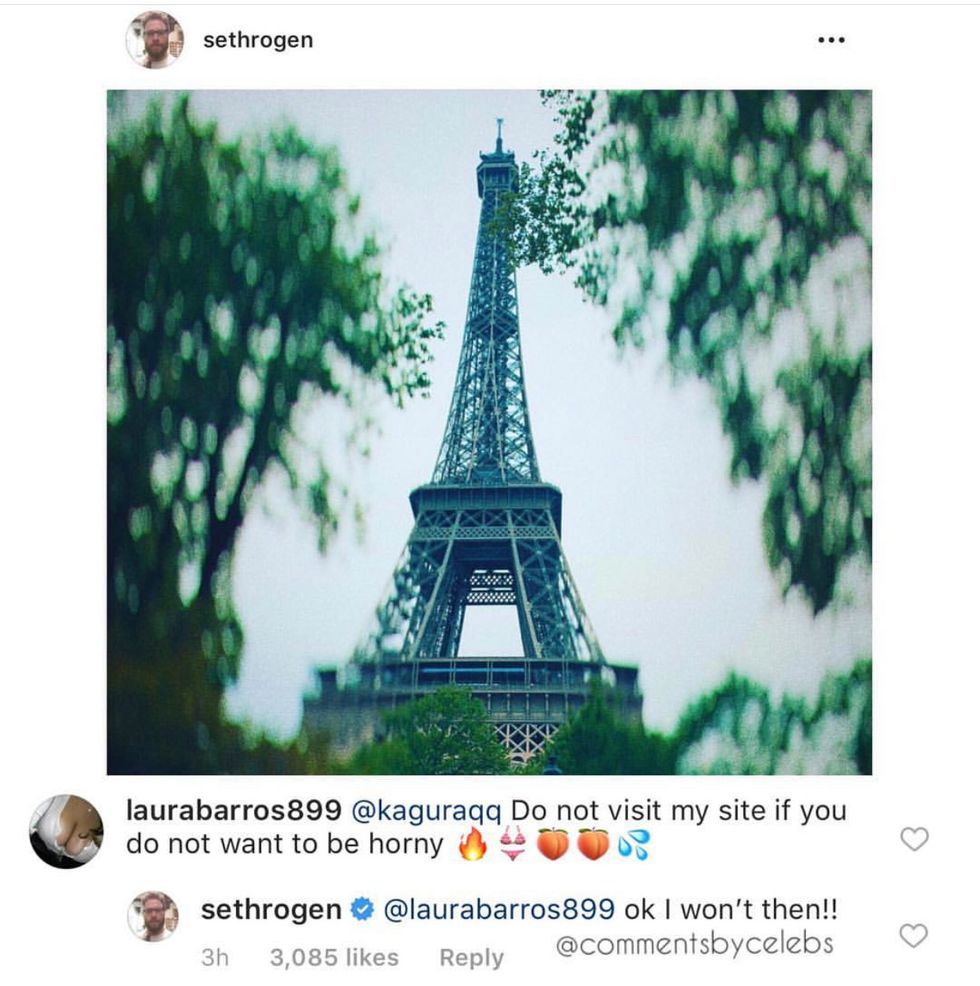The height and width of the screenshot is (986, 980).
Task: View the 3,085 likes list
Action: 334,957
